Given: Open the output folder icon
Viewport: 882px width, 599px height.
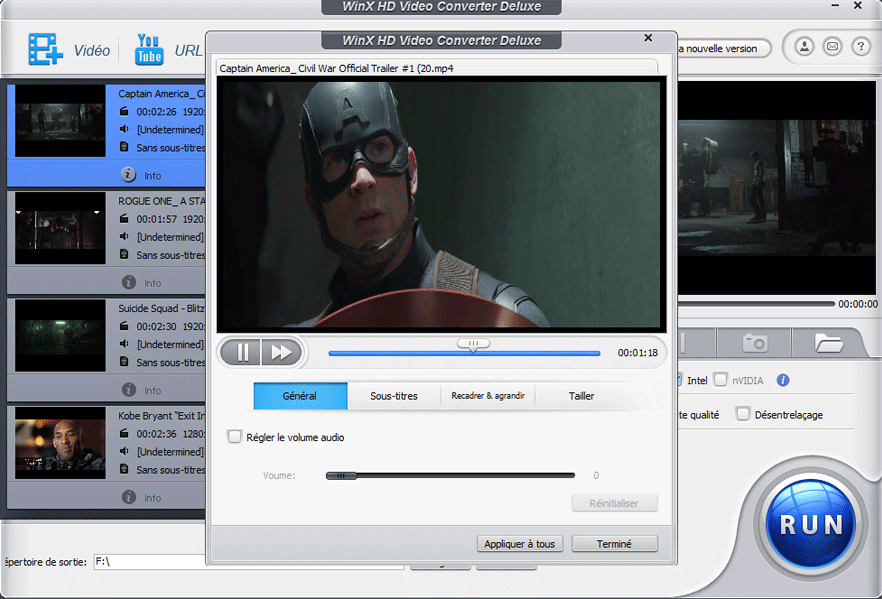Looking at the screenshot, I should (828, 342).
